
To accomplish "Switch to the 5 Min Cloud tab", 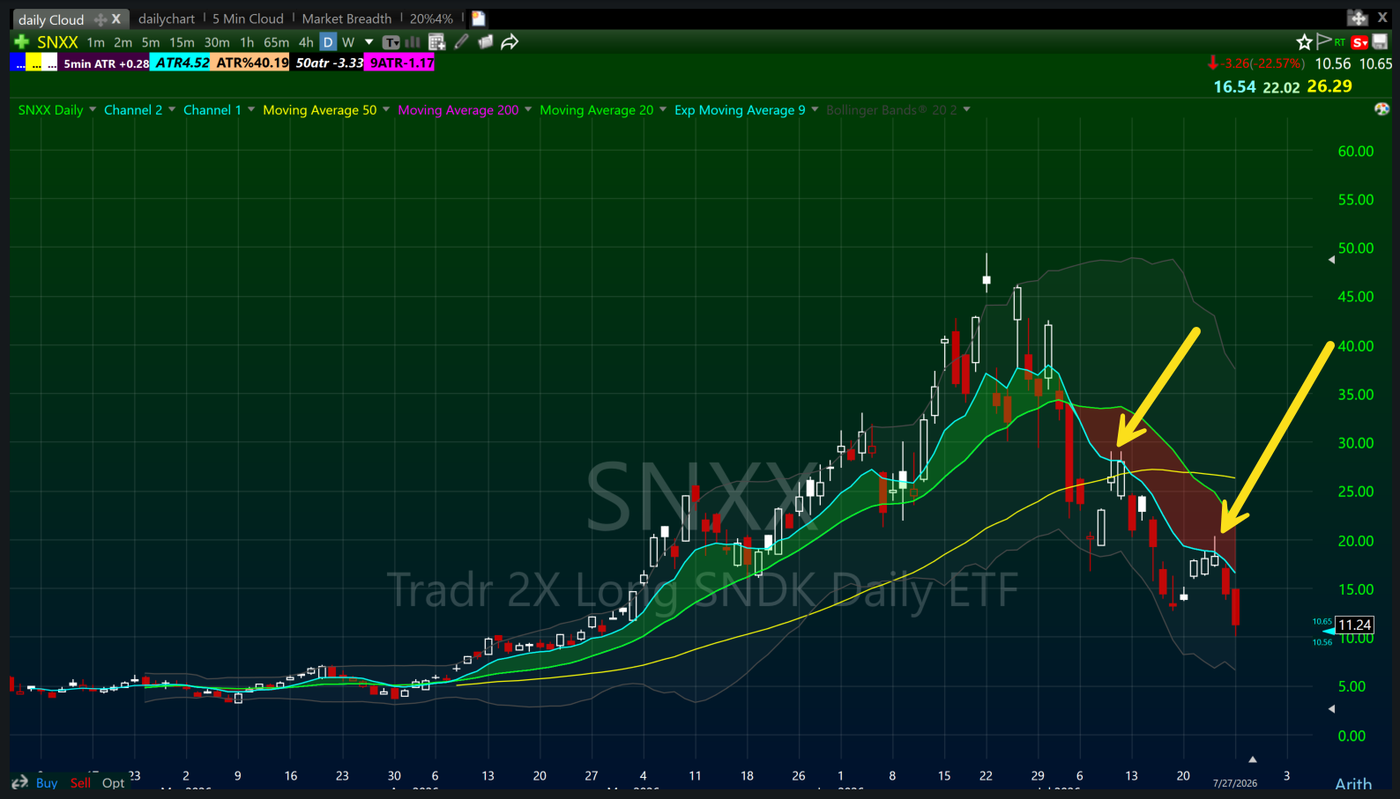I will (248, 19).
